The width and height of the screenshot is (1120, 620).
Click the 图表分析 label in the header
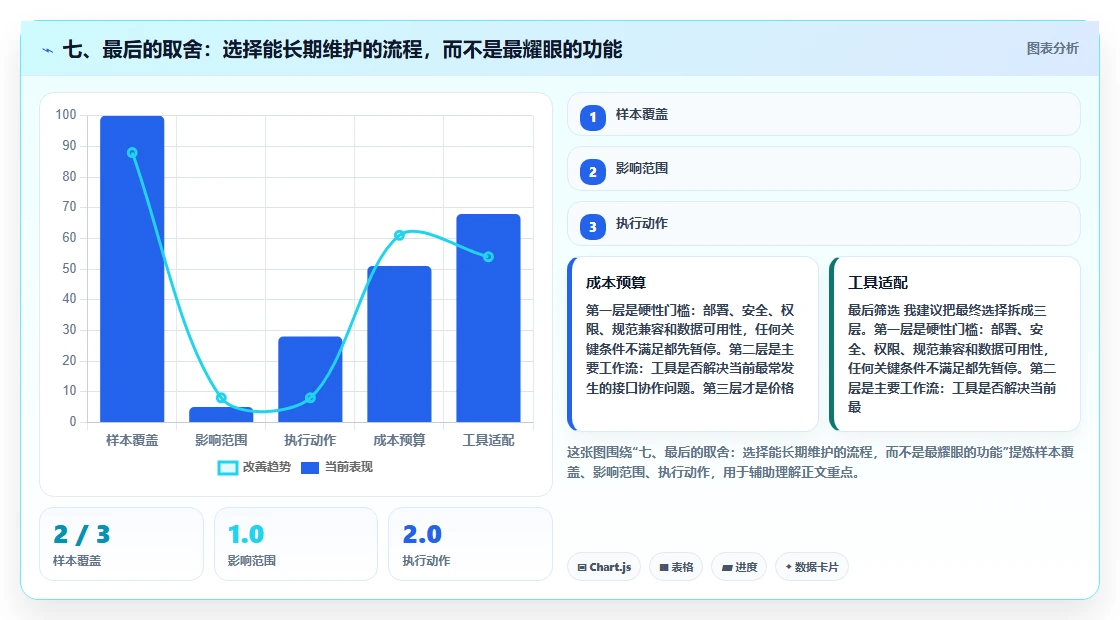tap(1052, 49)
